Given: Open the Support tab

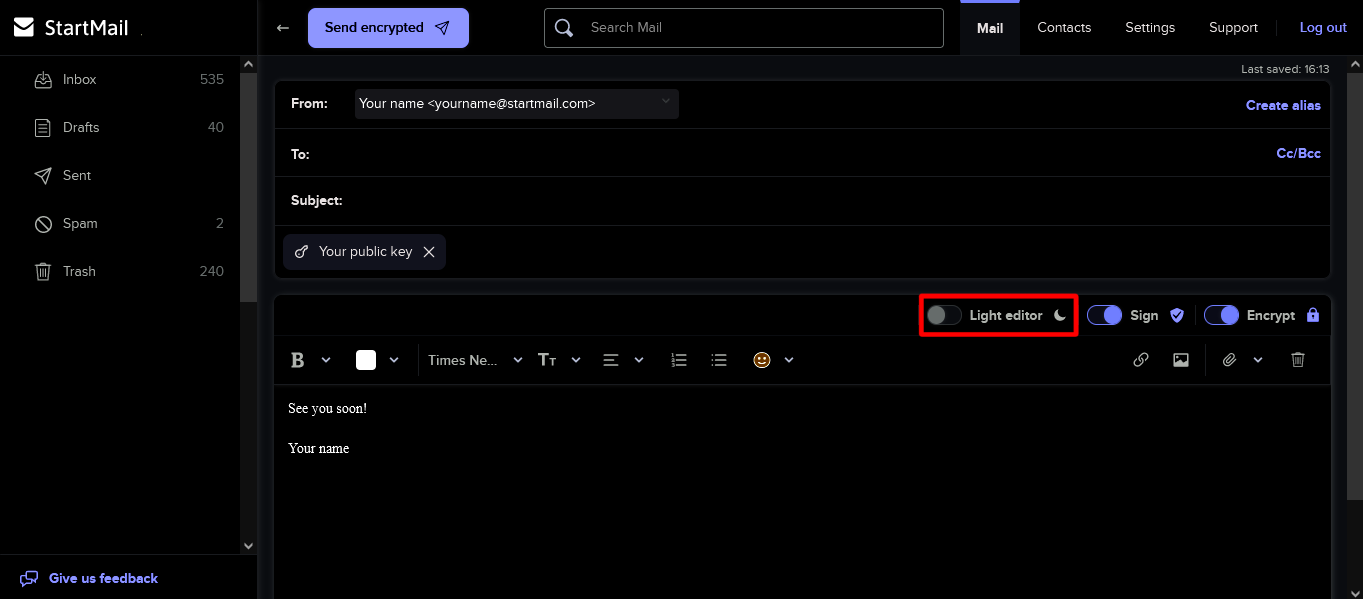Looking at the screenshot, I should [x=1233, y=28].
